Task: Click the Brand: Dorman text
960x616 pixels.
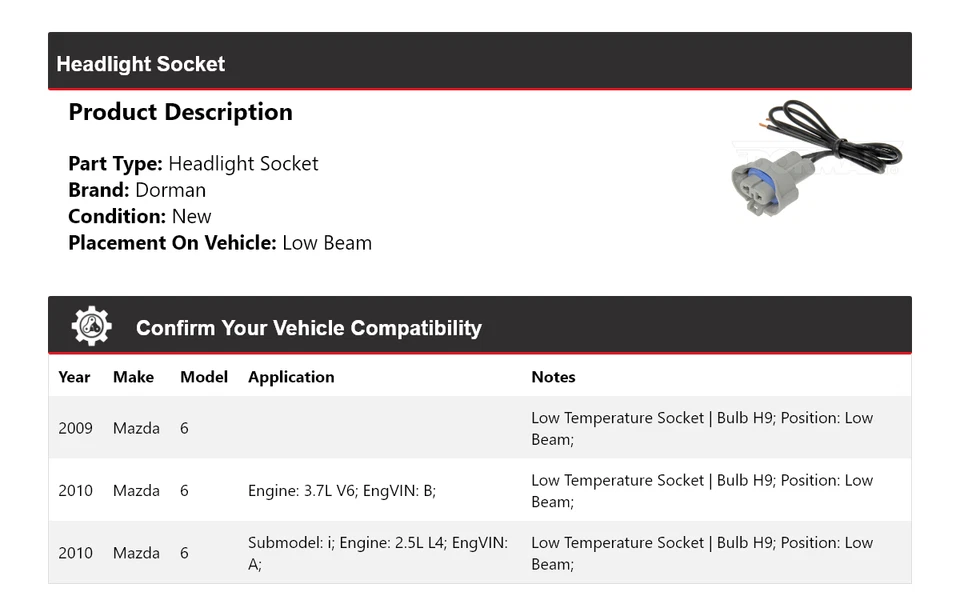Action: click(x=137, y=190)
